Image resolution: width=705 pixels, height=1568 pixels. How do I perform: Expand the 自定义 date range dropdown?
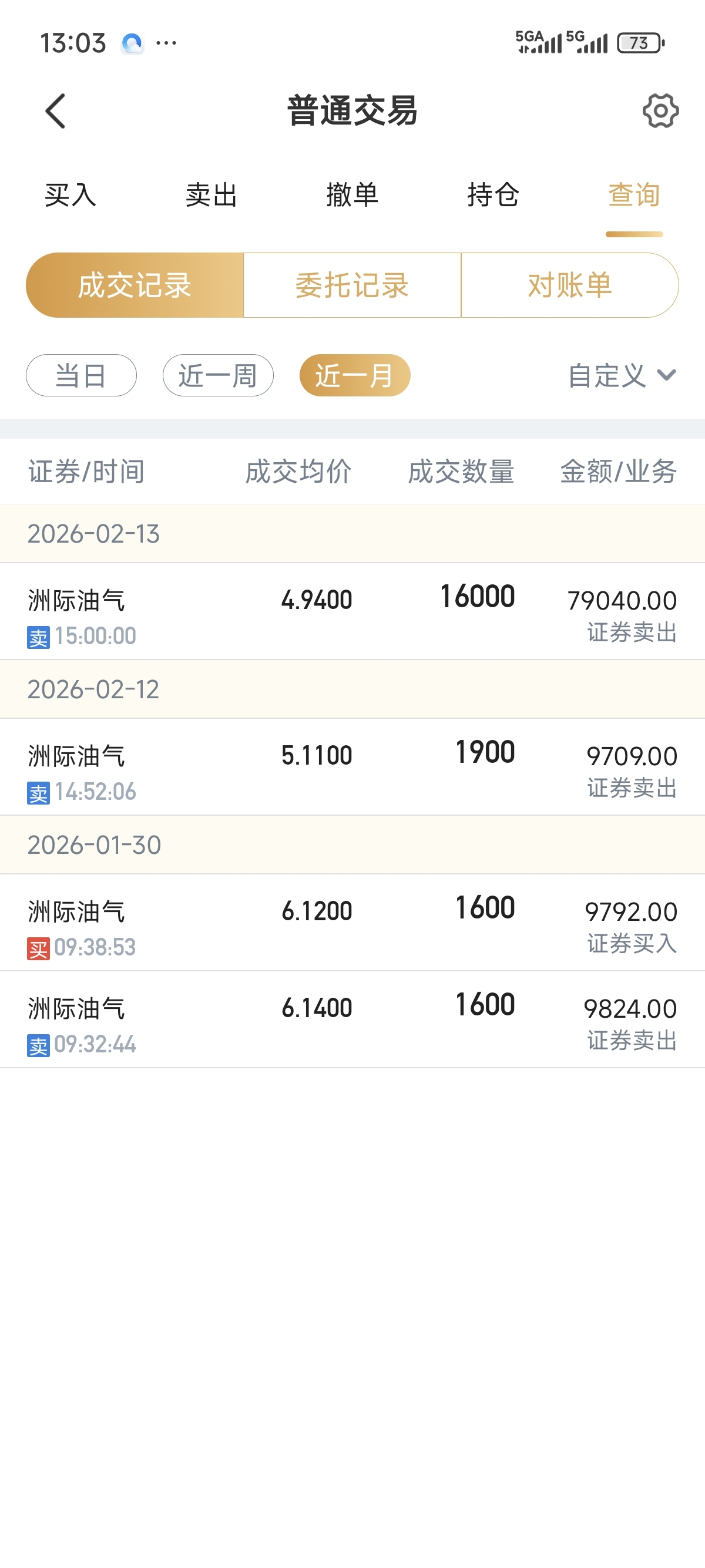pyautogui.click(x=607, y=375)
